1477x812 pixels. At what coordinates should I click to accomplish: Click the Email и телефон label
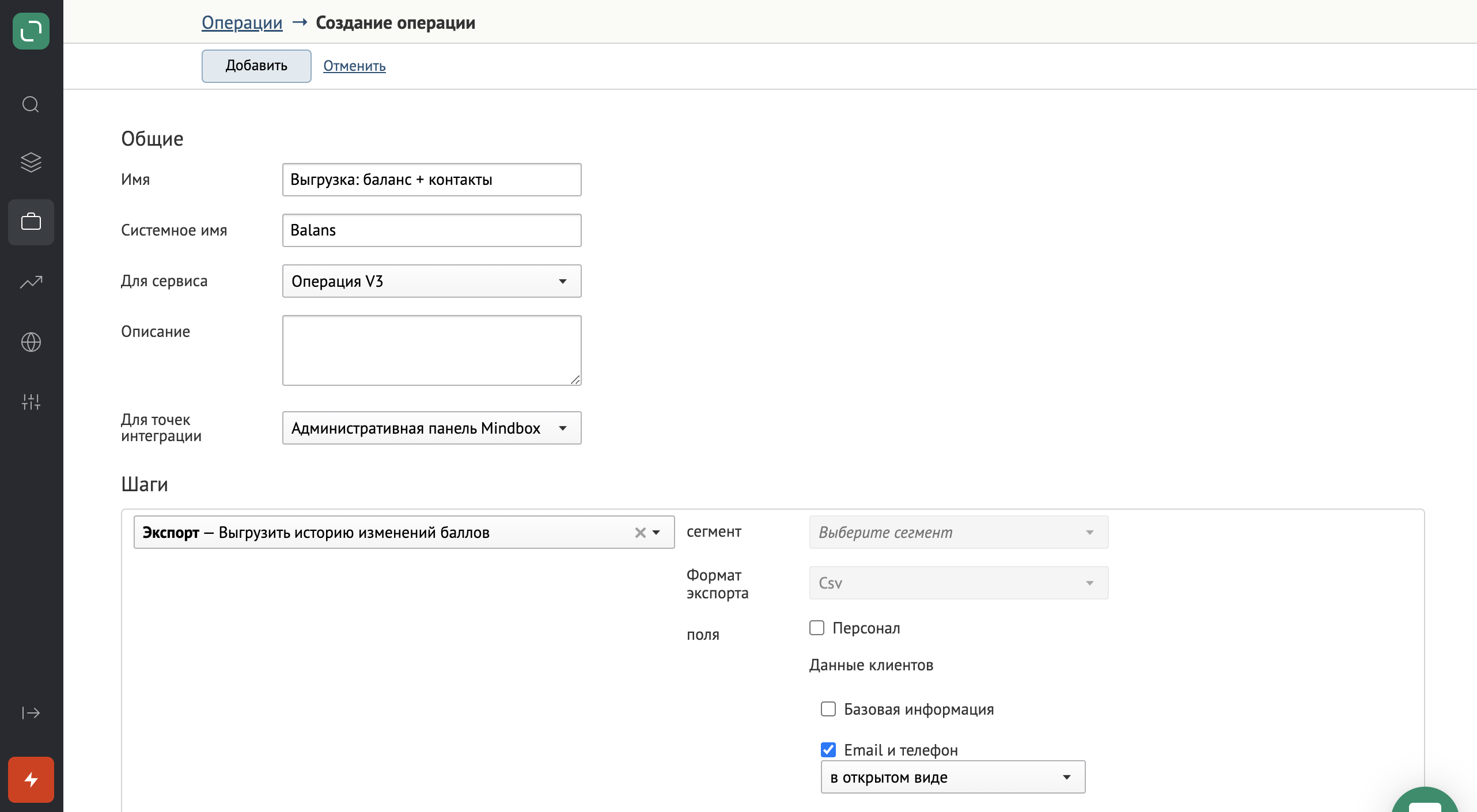tap(901, 750)
